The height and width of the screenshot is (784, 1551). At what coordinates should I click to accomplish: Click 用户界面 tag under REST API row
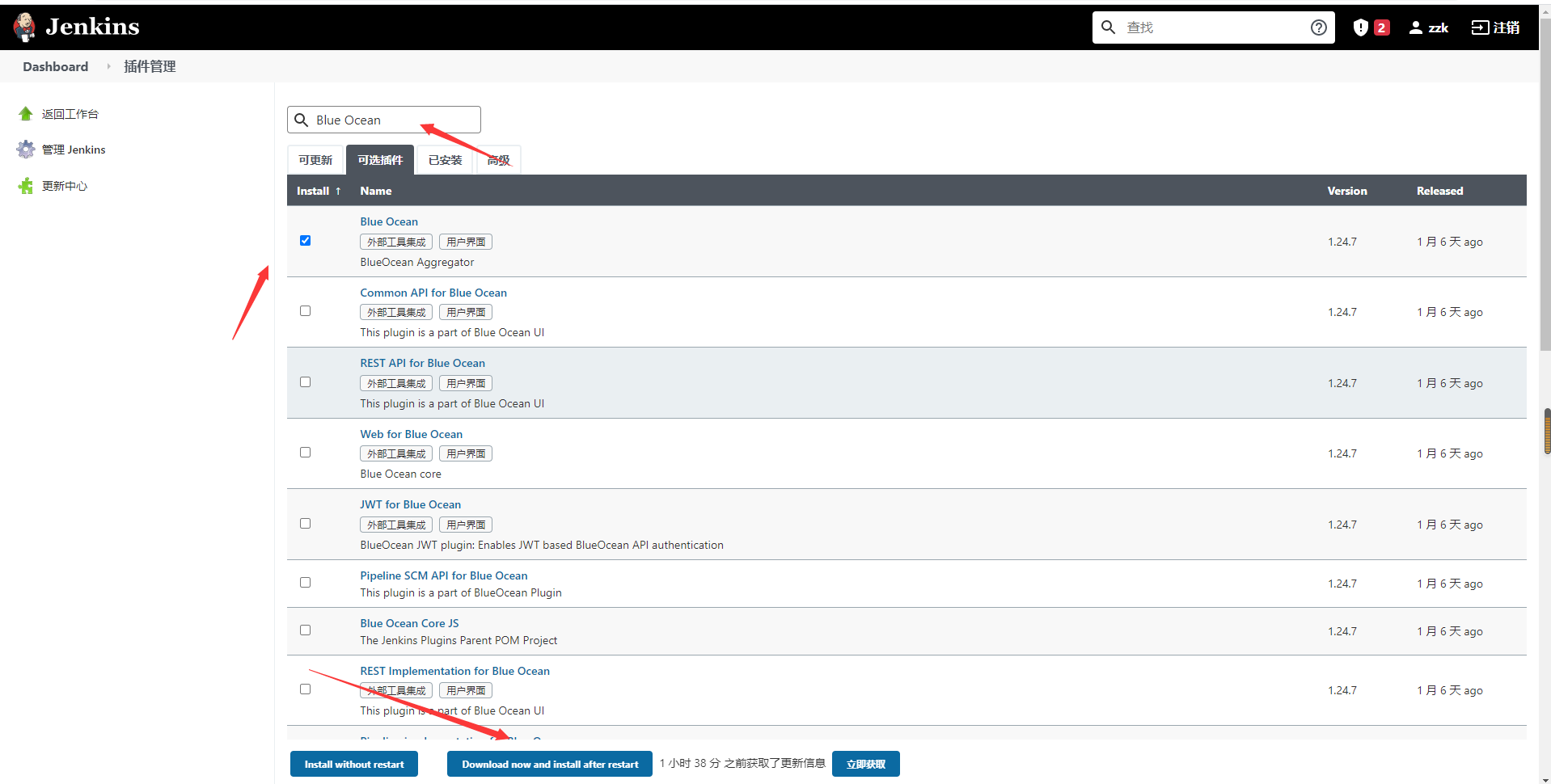tap(466, 383)
